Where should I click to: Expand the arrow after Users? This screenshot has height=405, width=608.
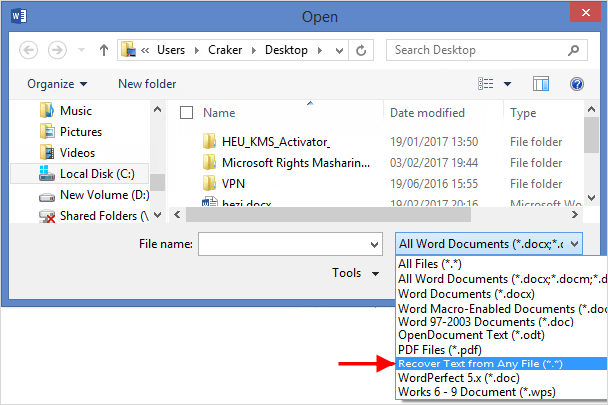[197, 50]
